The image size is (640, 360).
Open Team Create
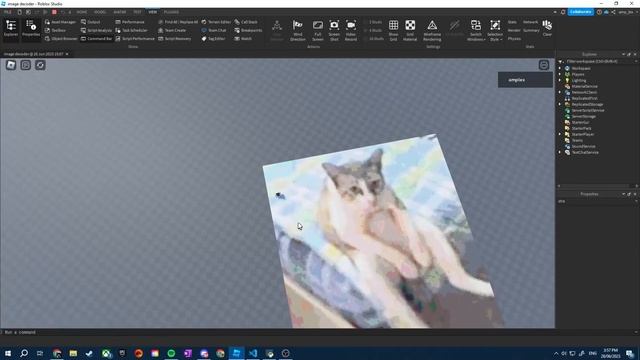(x=172, y=30)
